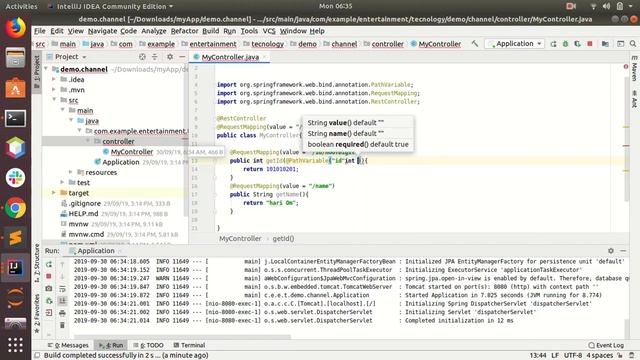640x360 pixels.
Task: Rerun Application in Run panel
Action: pyautogui.click(x=49, y=264)
